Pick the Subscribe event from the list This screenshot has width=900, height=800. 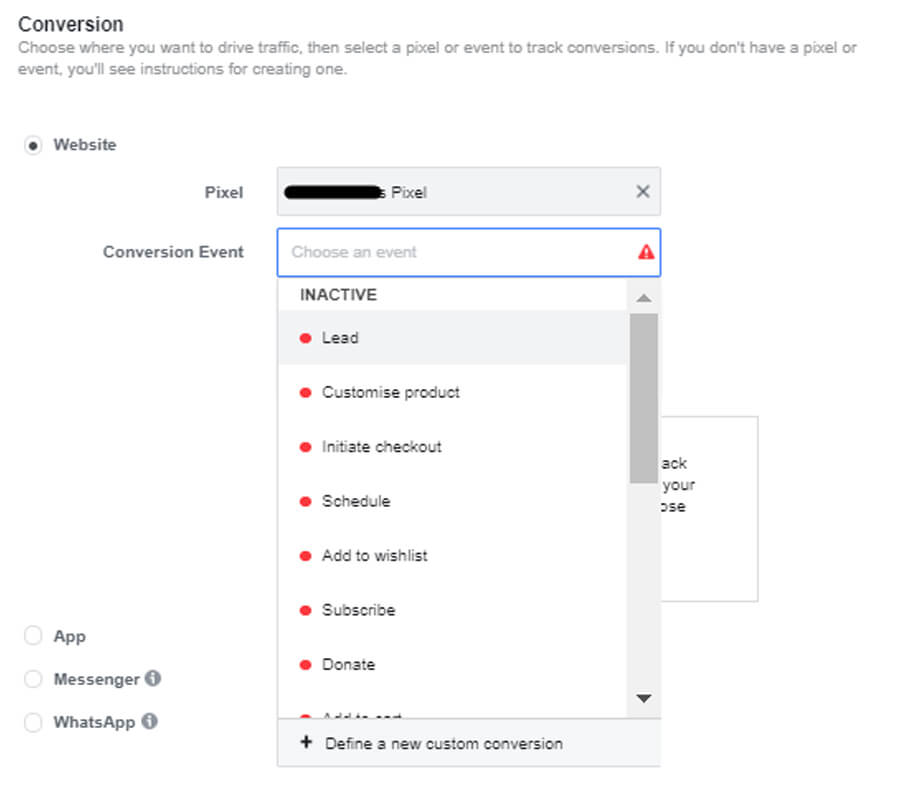click(358, 610)
